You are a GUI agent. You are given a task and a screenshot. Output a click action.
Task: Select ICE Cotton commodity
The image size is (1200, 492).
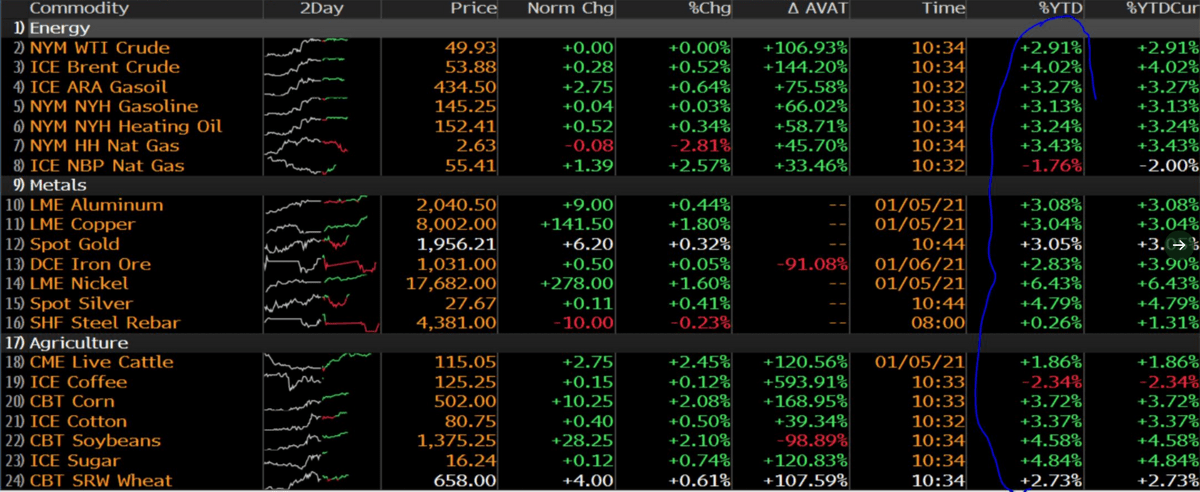(79, 421)
